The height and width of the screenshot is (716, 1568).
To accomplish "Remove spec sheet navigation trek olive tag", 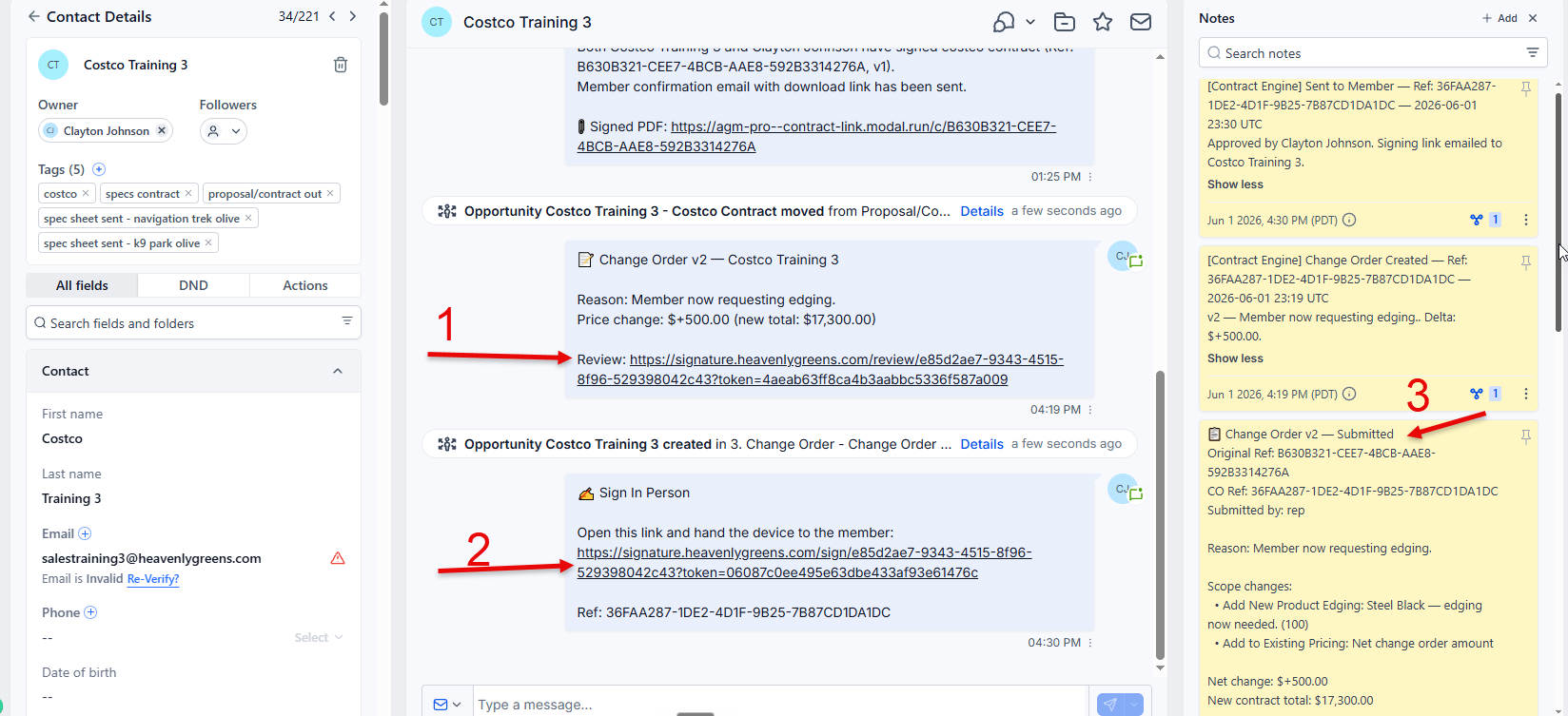I will [248, 218].
